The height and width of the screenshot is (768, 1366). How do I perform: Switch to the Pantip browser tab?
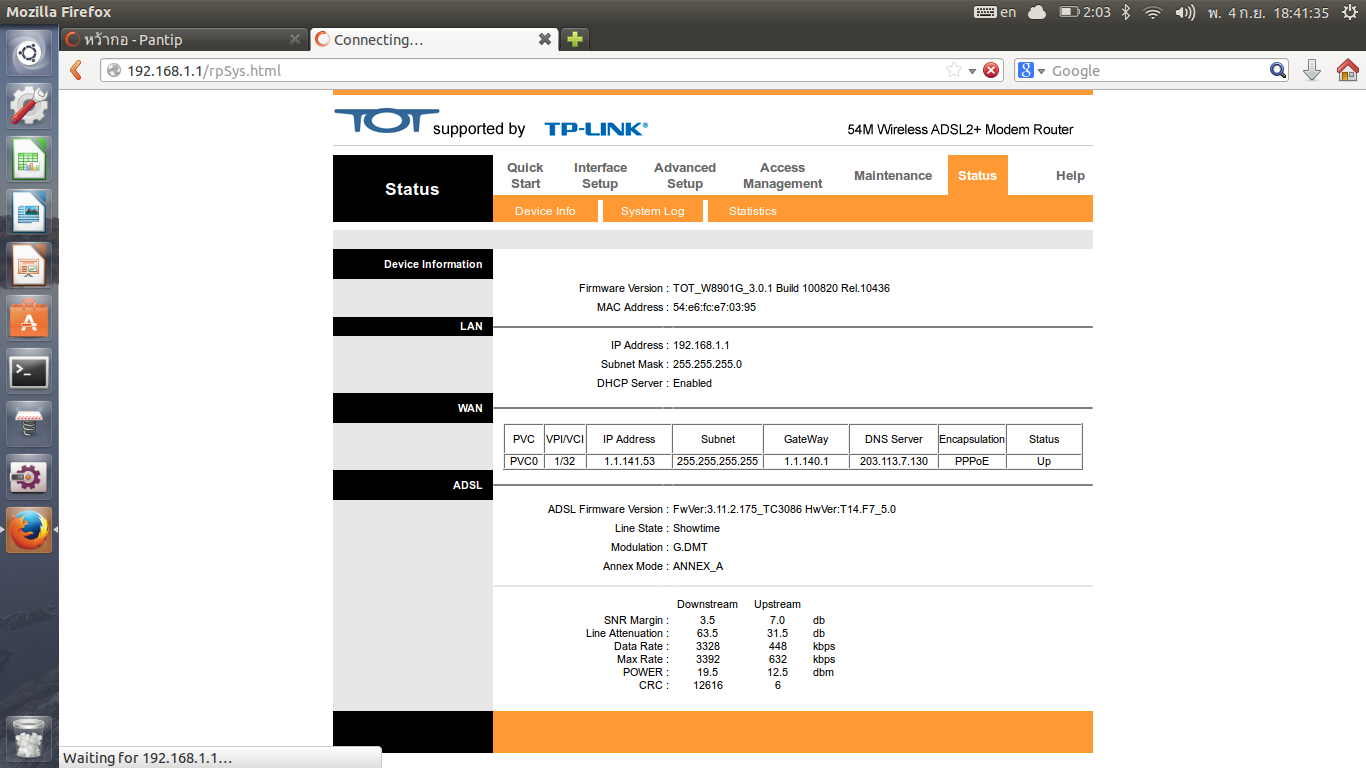pos(183,39)
